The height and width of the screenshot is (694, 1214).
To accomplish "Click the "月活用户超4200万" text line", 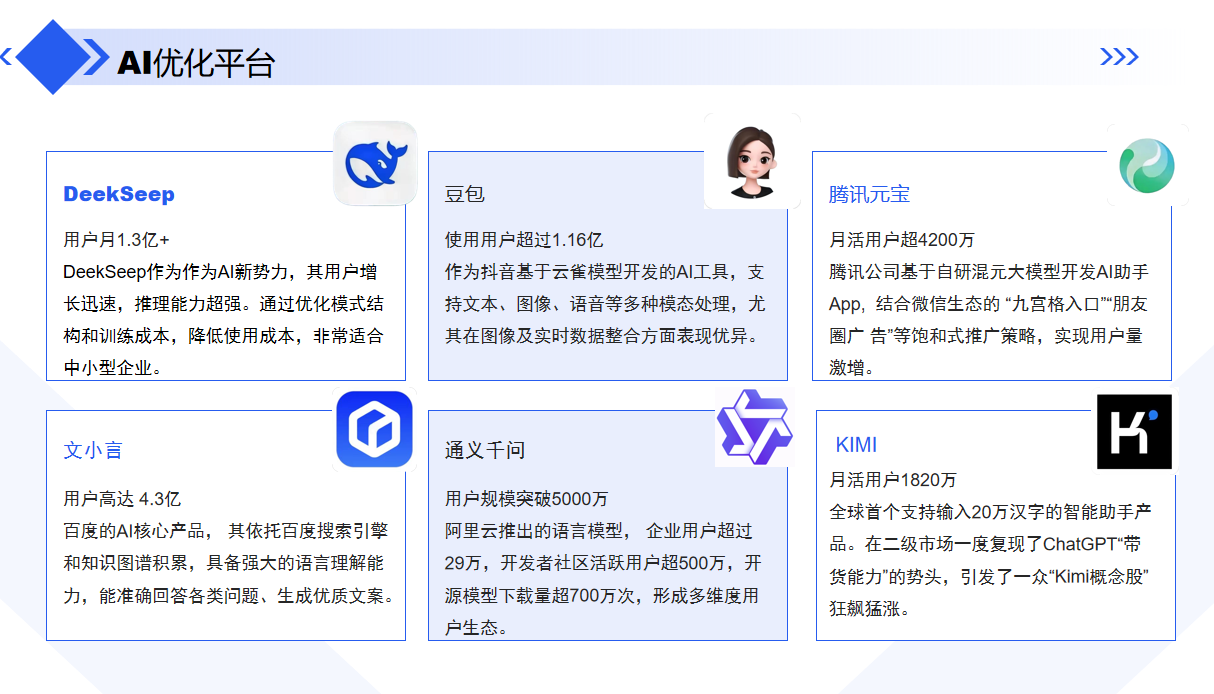I will coord(902,240).
